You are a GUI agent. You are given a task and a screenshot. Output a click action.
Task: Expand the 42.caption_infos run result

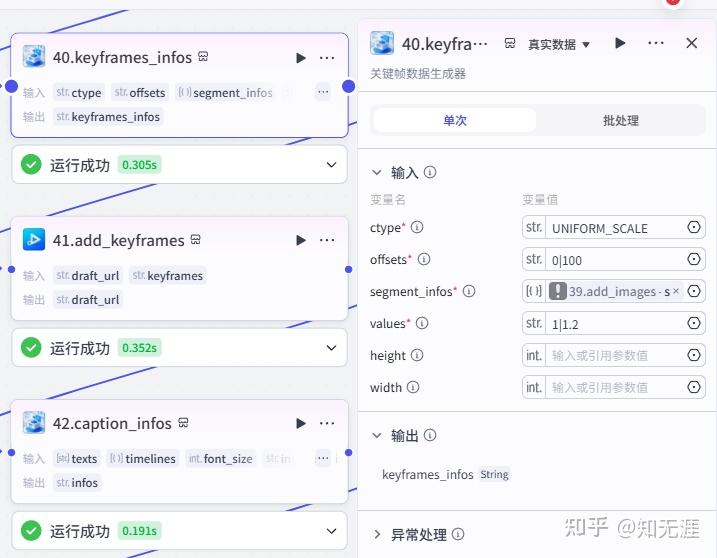(x=332, y=531)
